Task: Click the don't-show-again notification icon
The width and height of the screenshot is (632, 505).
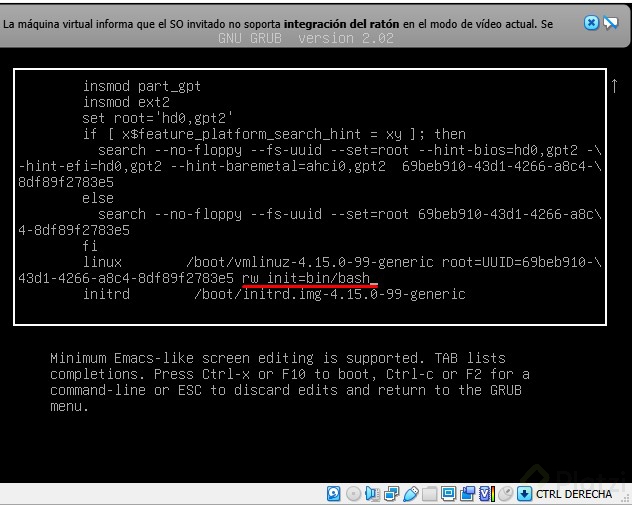Action: [610, 23]
